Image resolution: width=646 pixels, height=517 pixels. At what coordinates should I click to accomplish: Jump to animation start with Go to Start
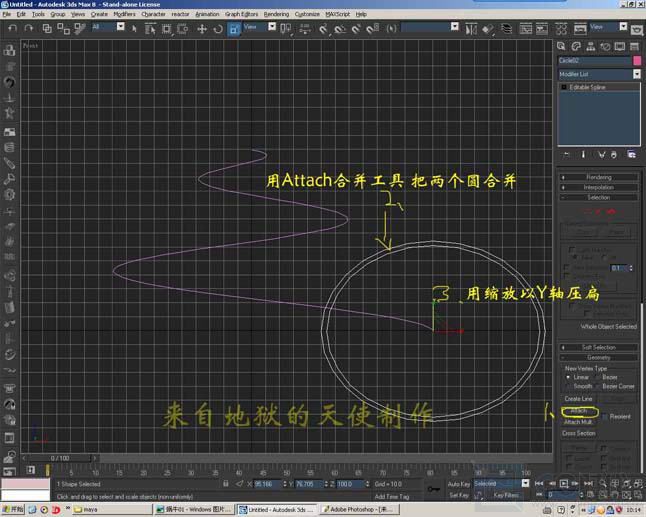pos(539,483)
